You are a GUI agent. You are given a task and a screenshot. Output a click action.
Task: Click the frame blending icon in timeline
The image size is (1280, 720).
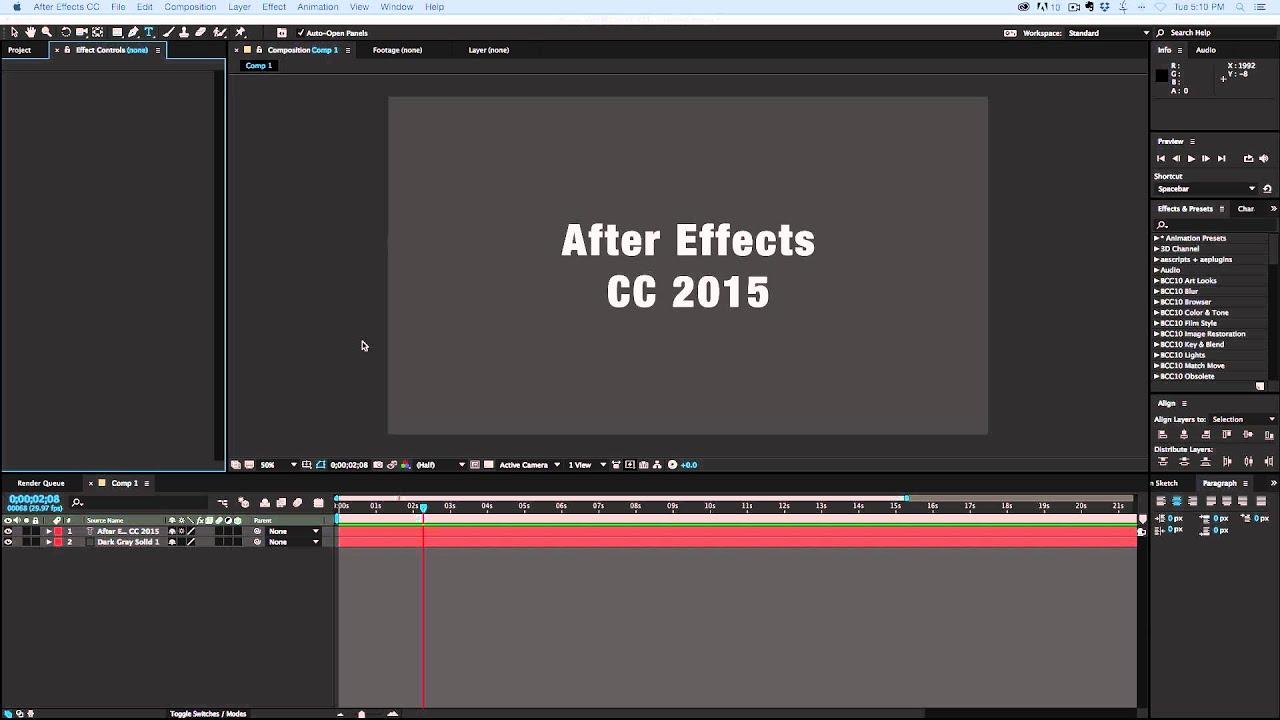(x=281, y=503)
